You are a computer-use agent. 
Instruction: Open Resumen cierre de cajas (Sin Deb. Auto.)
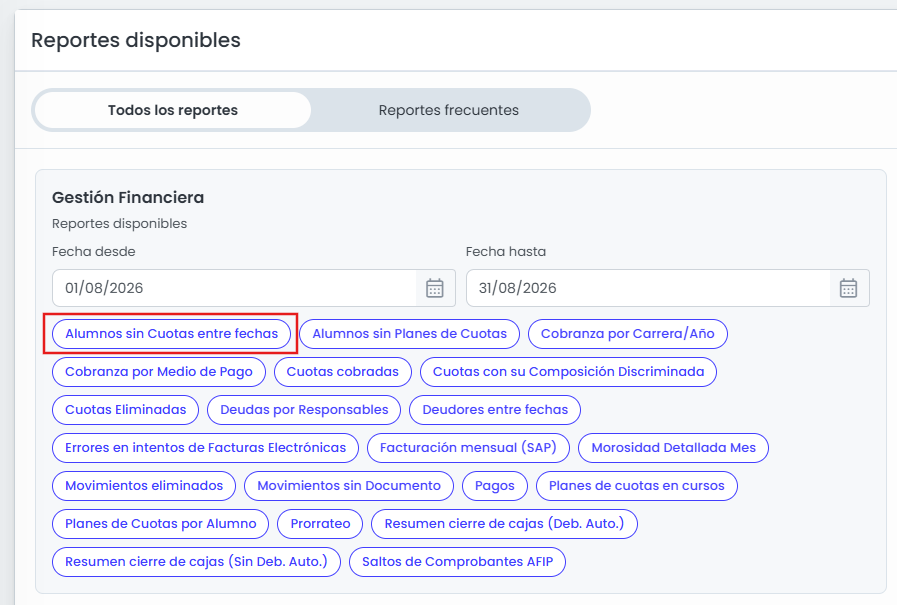[196, 562]
